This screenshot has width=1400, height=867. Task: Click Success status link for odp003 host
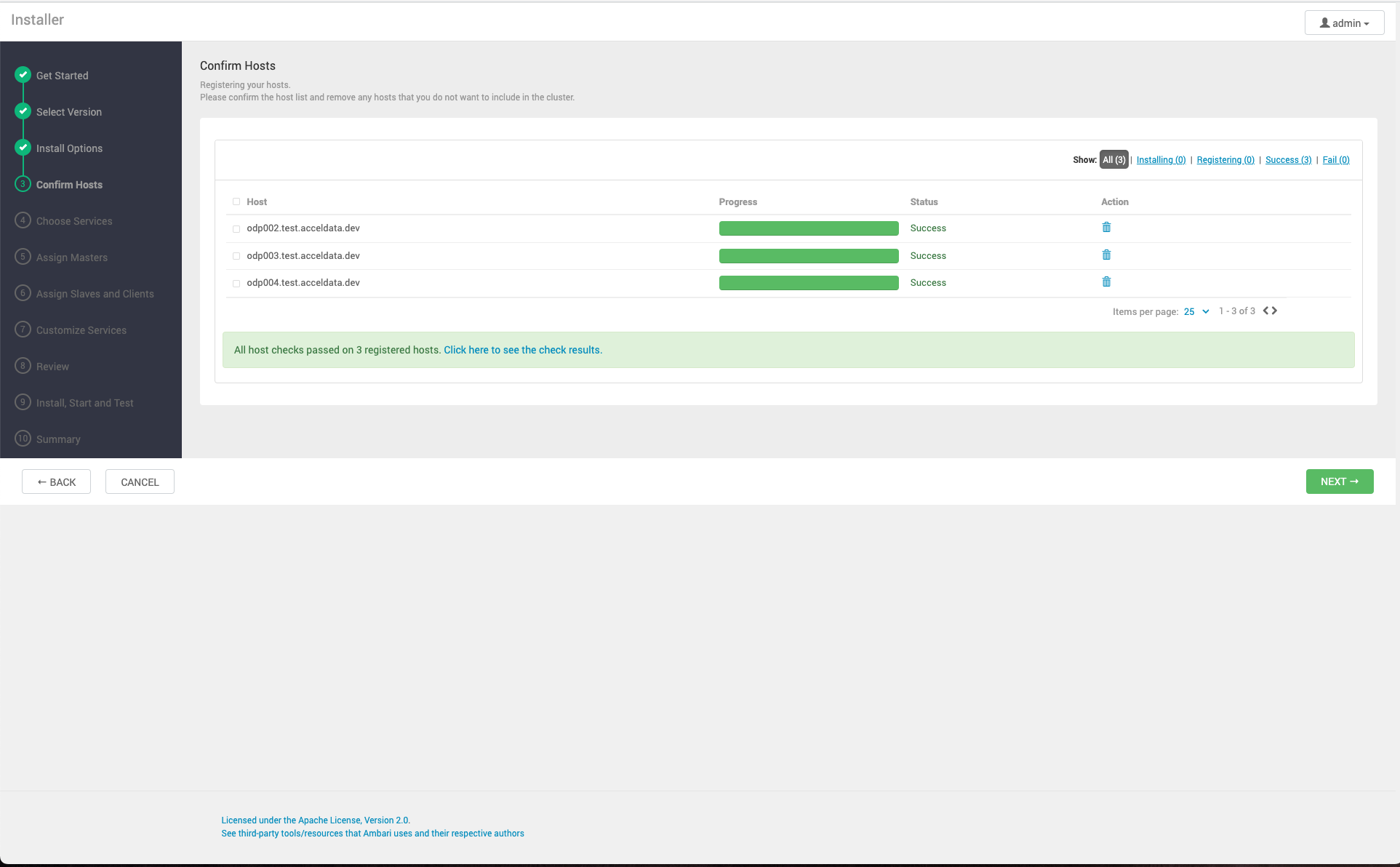point(928,255)
